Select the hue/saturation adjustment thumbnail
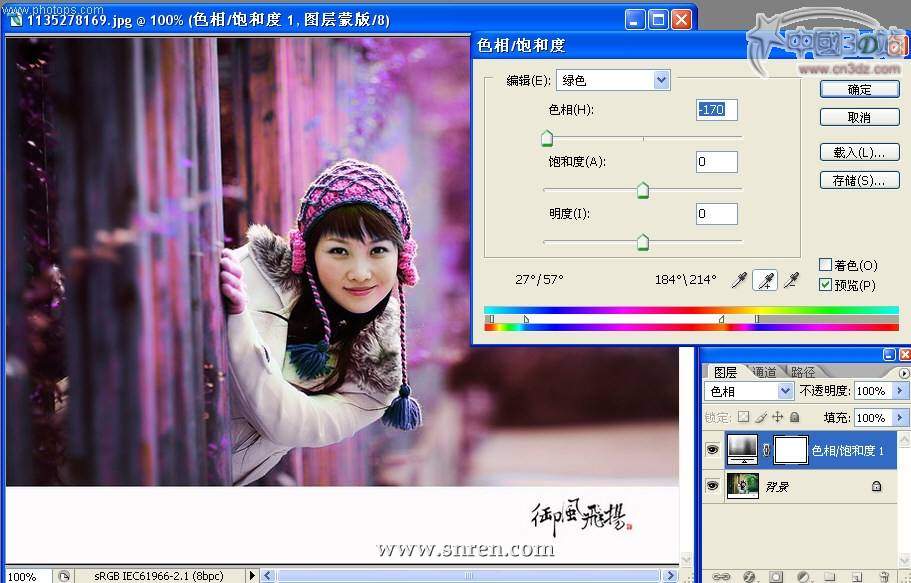This screenshot has height=583, width=911. 742,449
